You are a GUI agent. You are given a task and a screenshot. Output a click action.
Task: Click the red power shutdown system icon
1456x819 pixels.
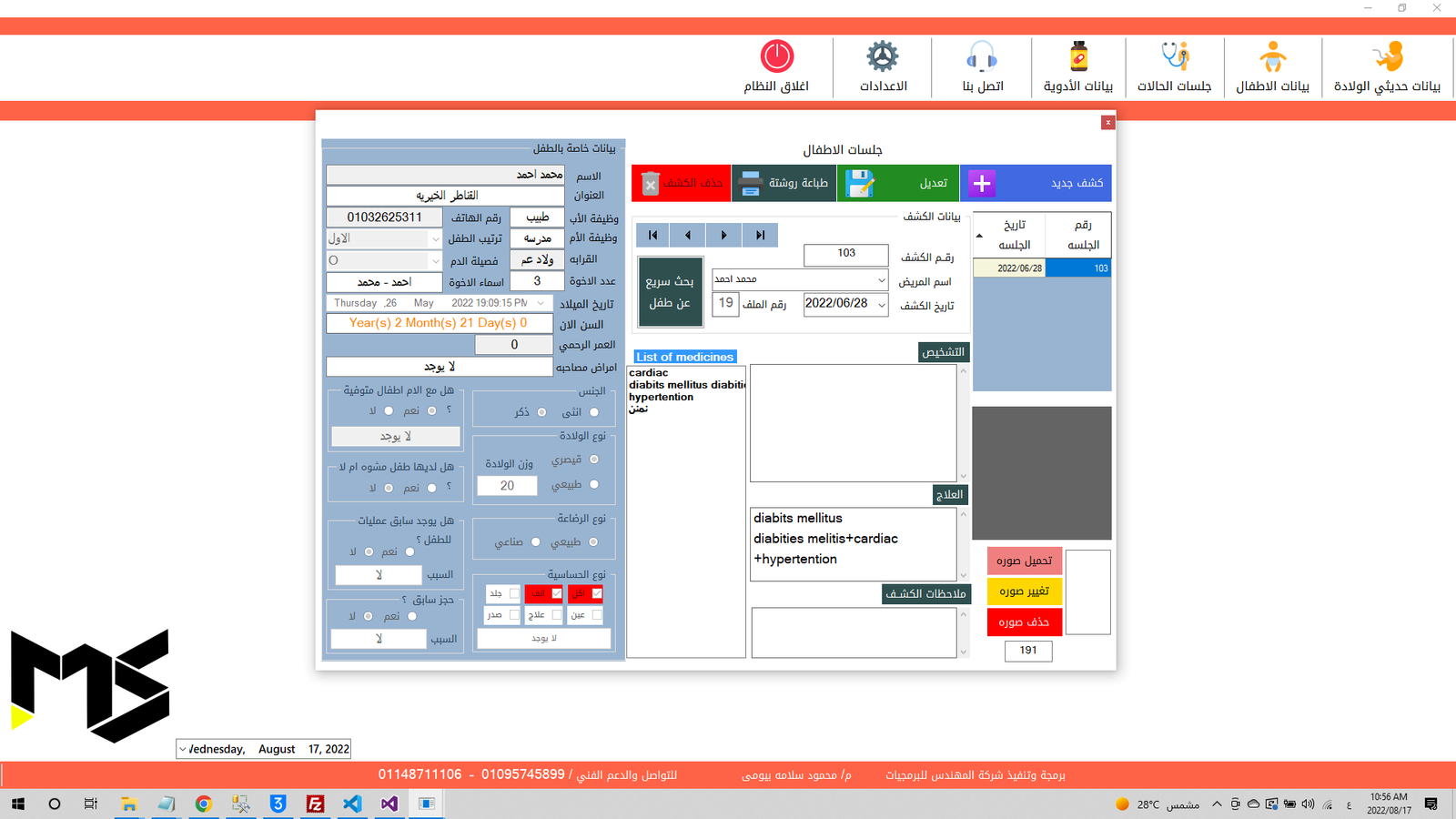(x=776, y=56)
